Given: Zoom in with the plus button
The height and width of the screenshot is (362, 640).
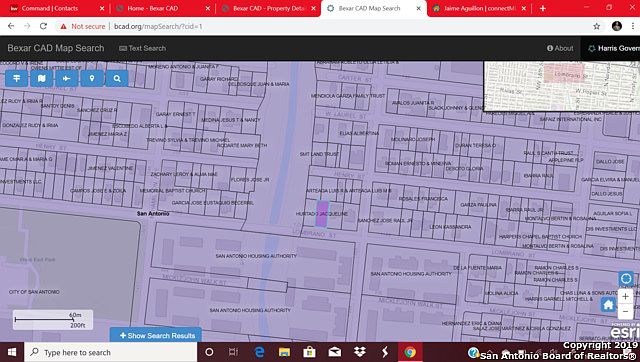Looking at the screenshot, I should [x=625, y=296].
